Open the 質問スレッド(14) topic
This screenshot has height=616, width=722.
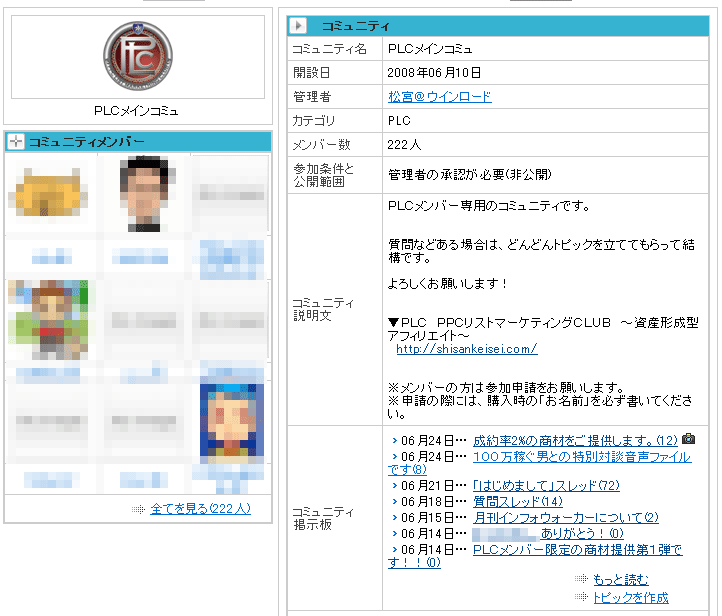tap(518, 501)
